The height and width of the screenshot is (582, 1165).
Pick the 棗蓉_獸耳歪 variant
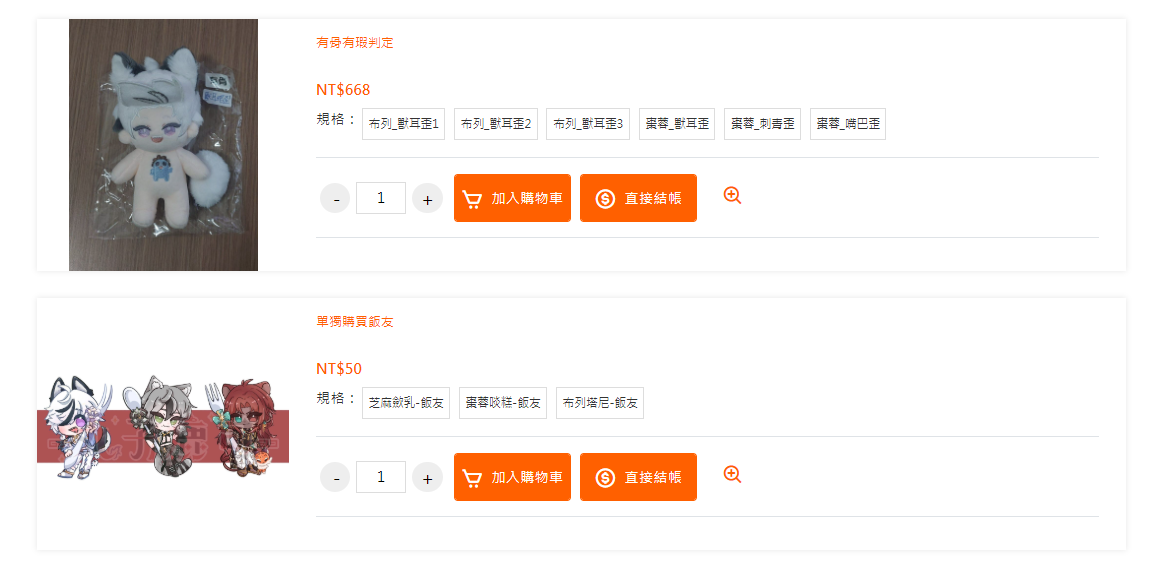677,124
